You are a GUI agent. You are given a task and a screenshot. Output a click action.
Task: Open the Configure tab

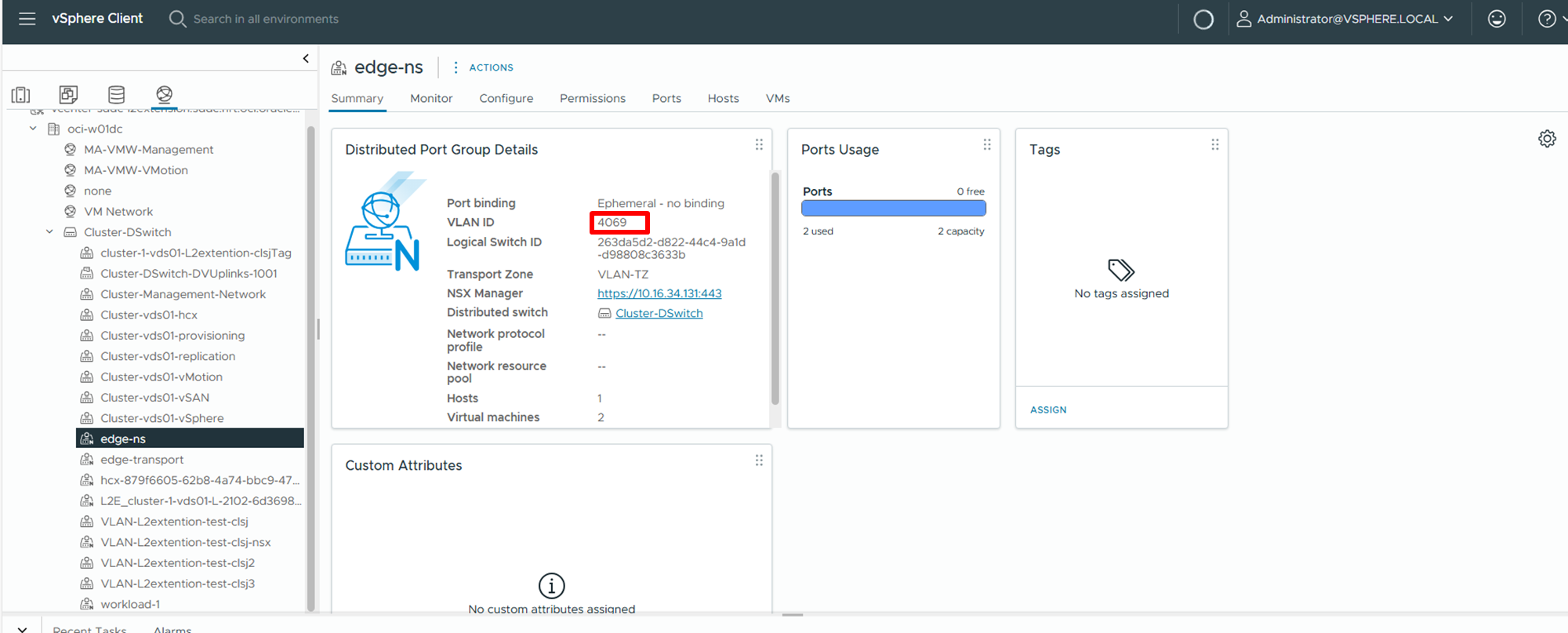[506, 98]
